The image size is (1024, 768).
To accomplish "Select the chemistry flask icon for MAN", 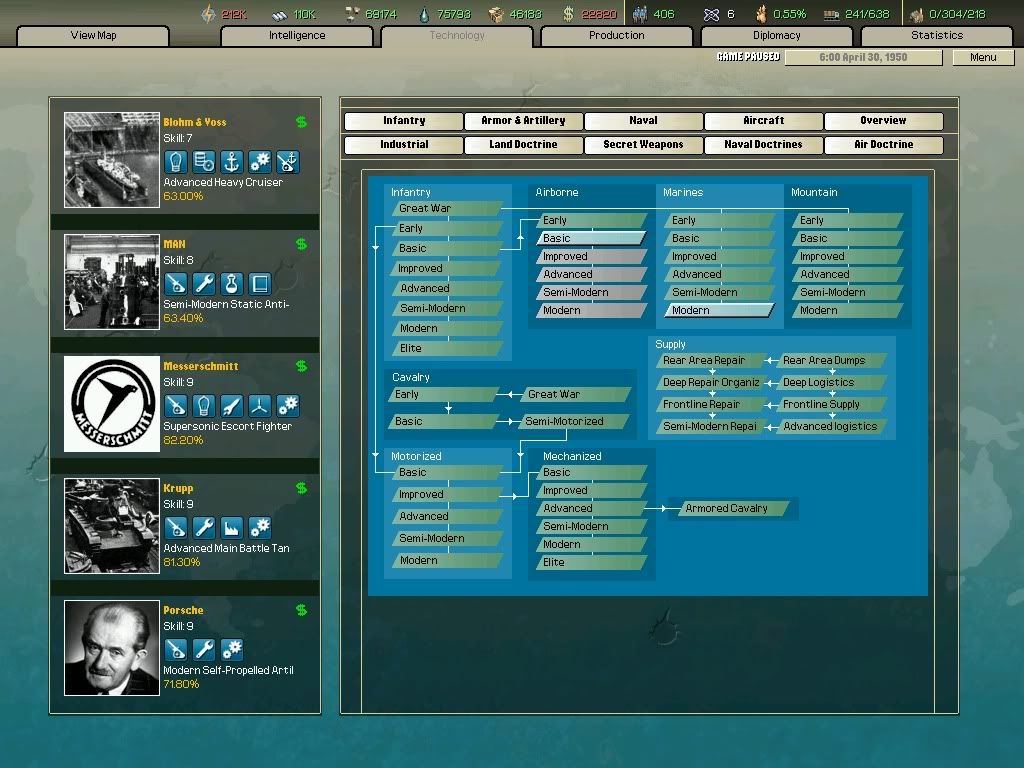I will point(231,283).
